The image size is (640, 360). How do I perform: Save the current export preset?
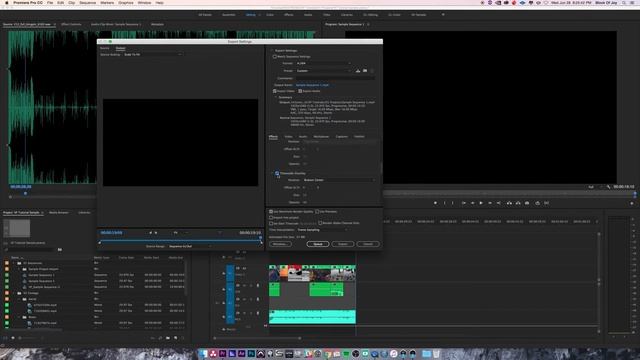point(358,71)
